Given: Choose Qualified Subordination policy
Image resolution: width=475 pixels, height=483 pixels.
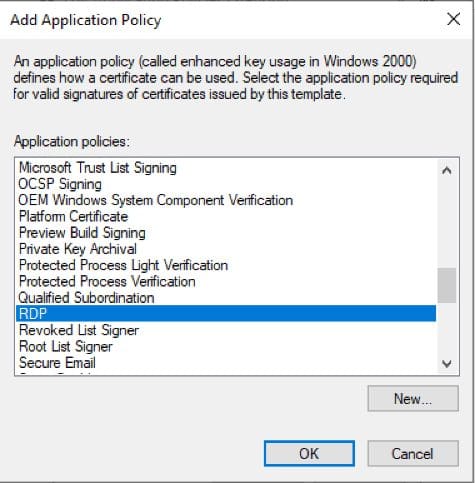Looking at the screenshot, I should (x=226, y=298).
